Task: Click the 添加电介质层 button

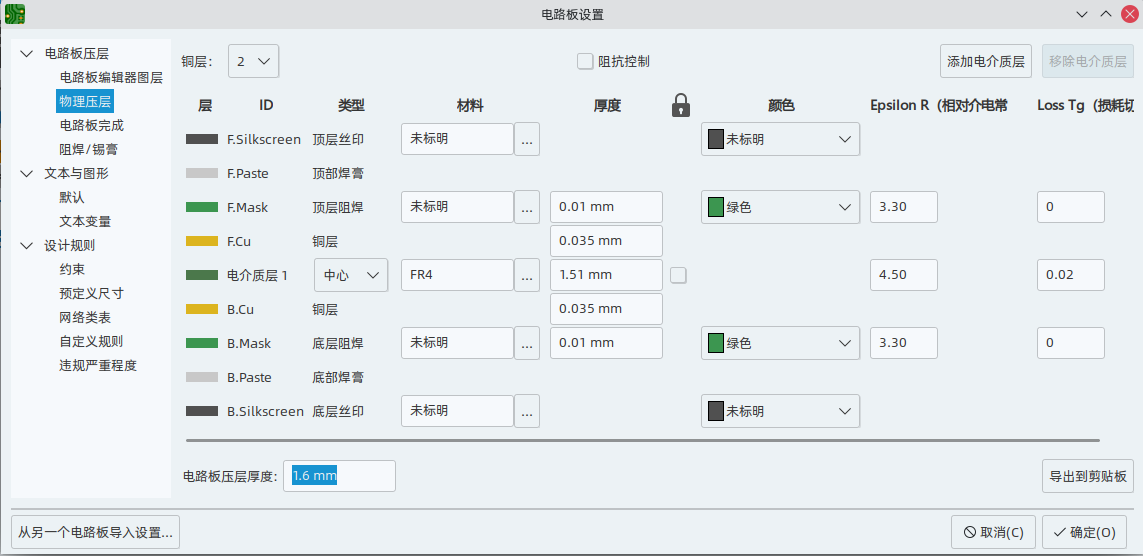Action: coord(987,61)
